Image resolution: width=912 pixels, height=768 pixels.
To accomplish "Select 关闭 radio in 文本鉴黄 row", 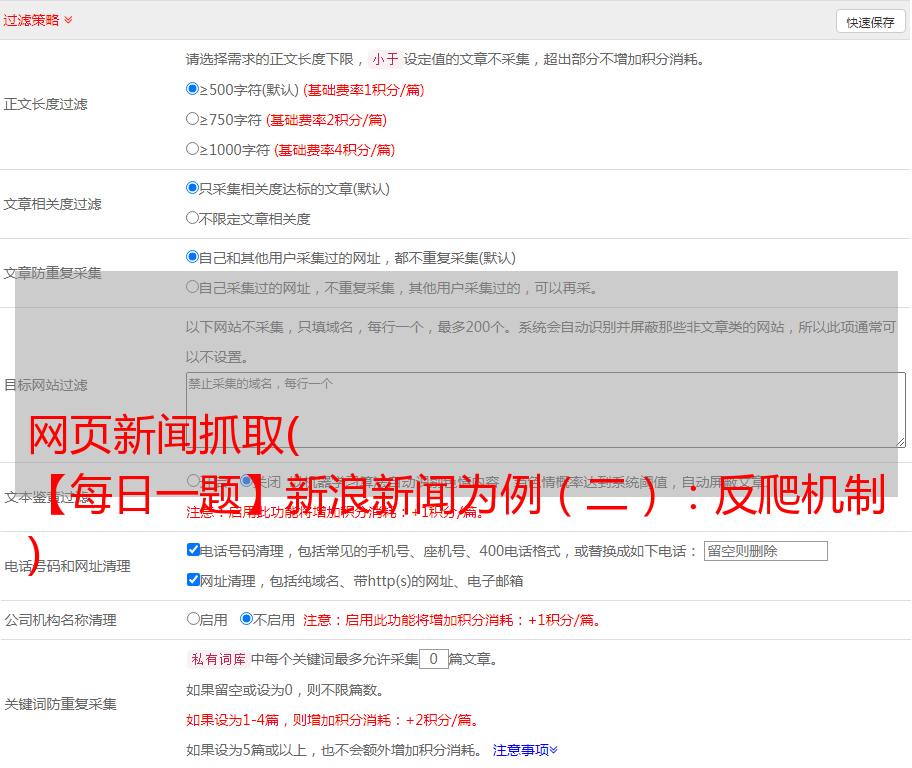I will tap(246, 481).
